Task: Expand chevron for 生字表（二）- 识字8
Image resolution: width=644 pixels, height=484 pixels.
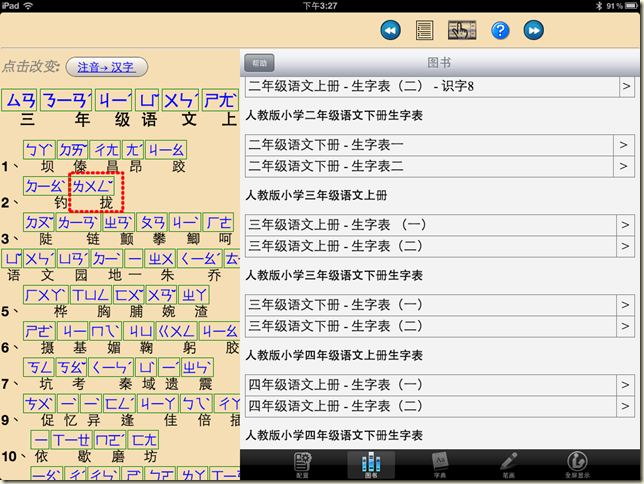Action: coord(626,86)
